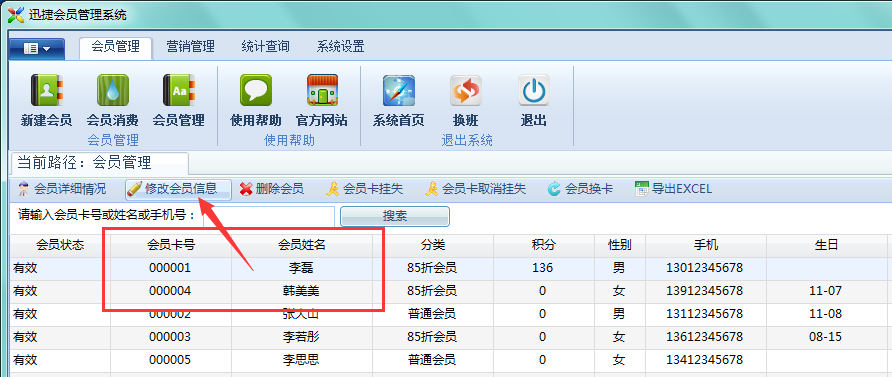The height and width of the screenshot is (377, 892).
Task: Select 会员卡挂失 toolbar item
Action: click(x=365, y=189)
